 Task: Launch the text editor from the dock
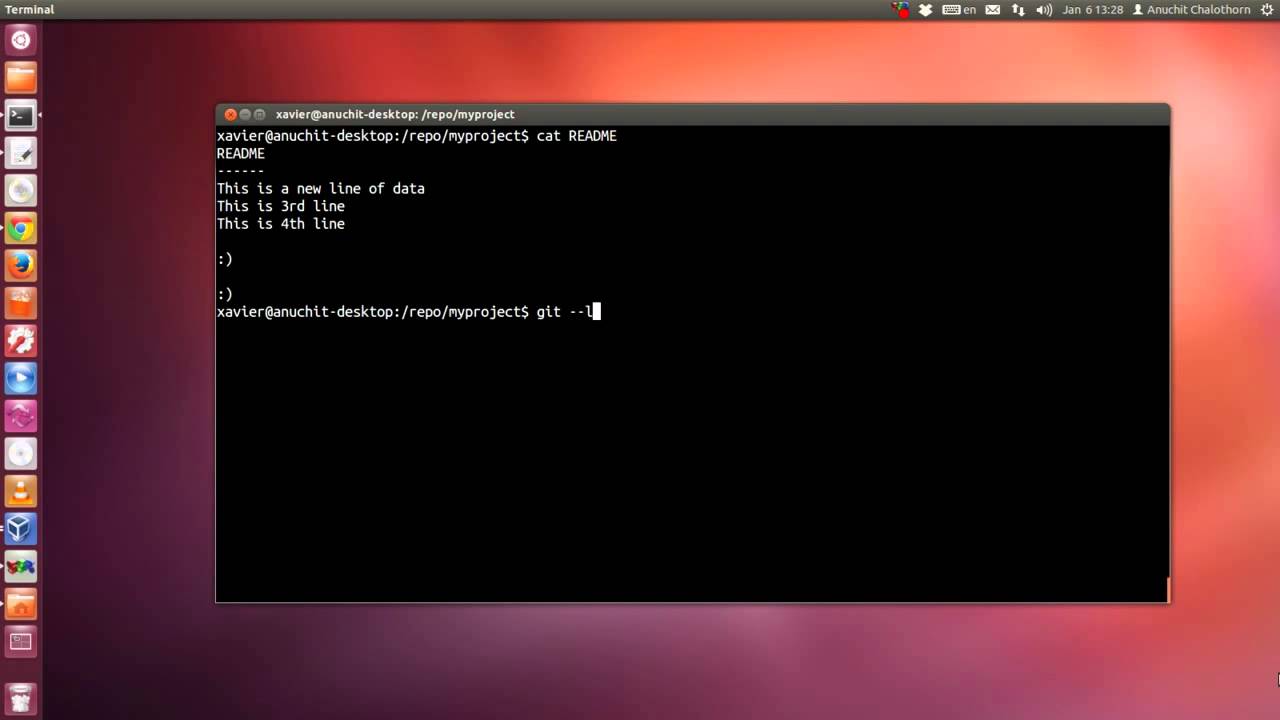pos(21,153)
